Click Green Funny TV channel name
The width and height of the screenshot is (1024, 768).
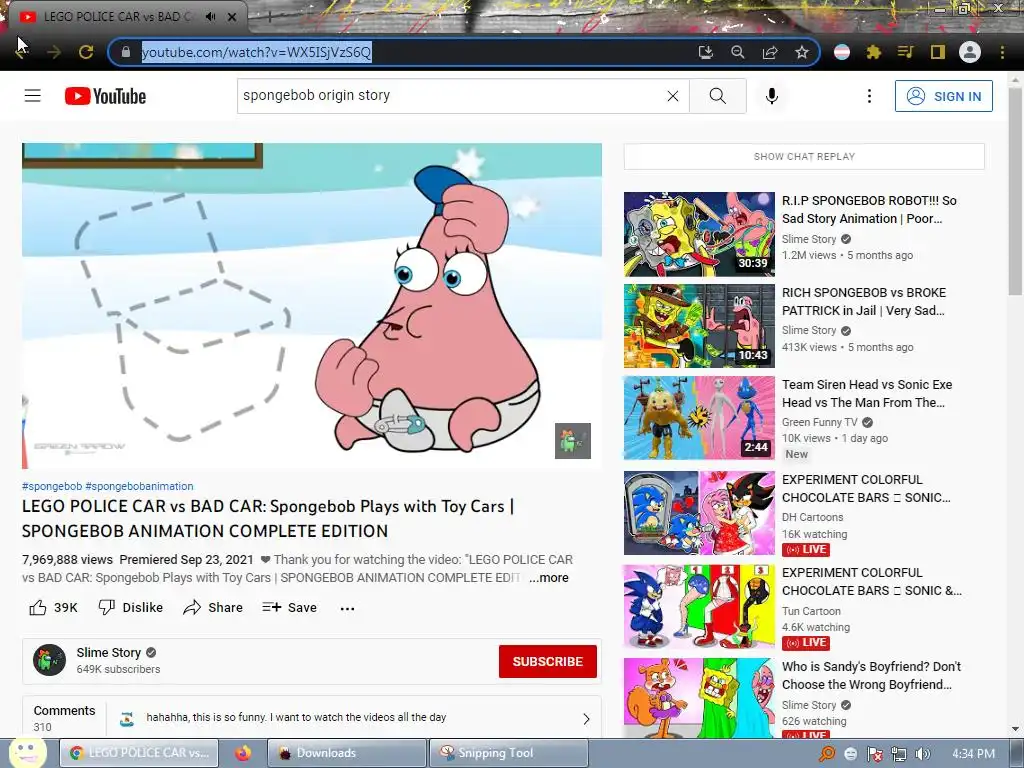point(820,423)
